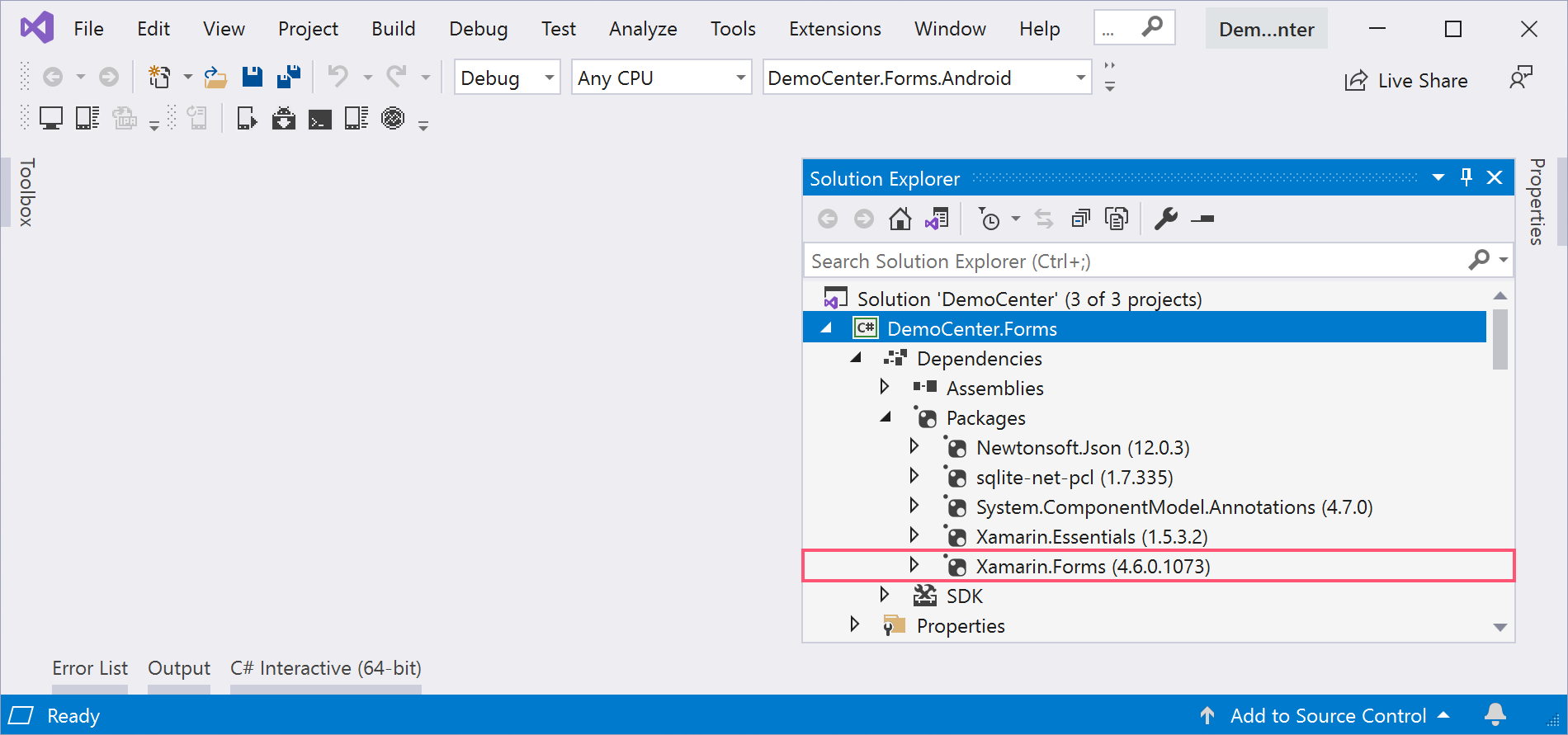Screen dimensions: 1568x735
Task: Click the Save All toolbar icon
Action: click(289, 78)
